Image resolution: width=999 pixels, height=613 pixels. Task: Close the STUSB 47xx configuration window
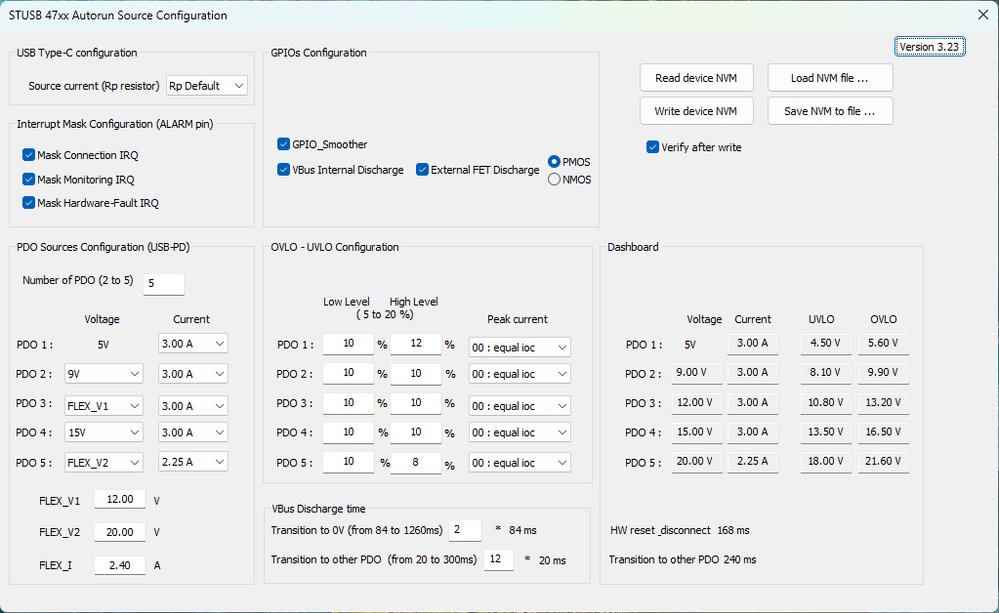pos(981,15)
